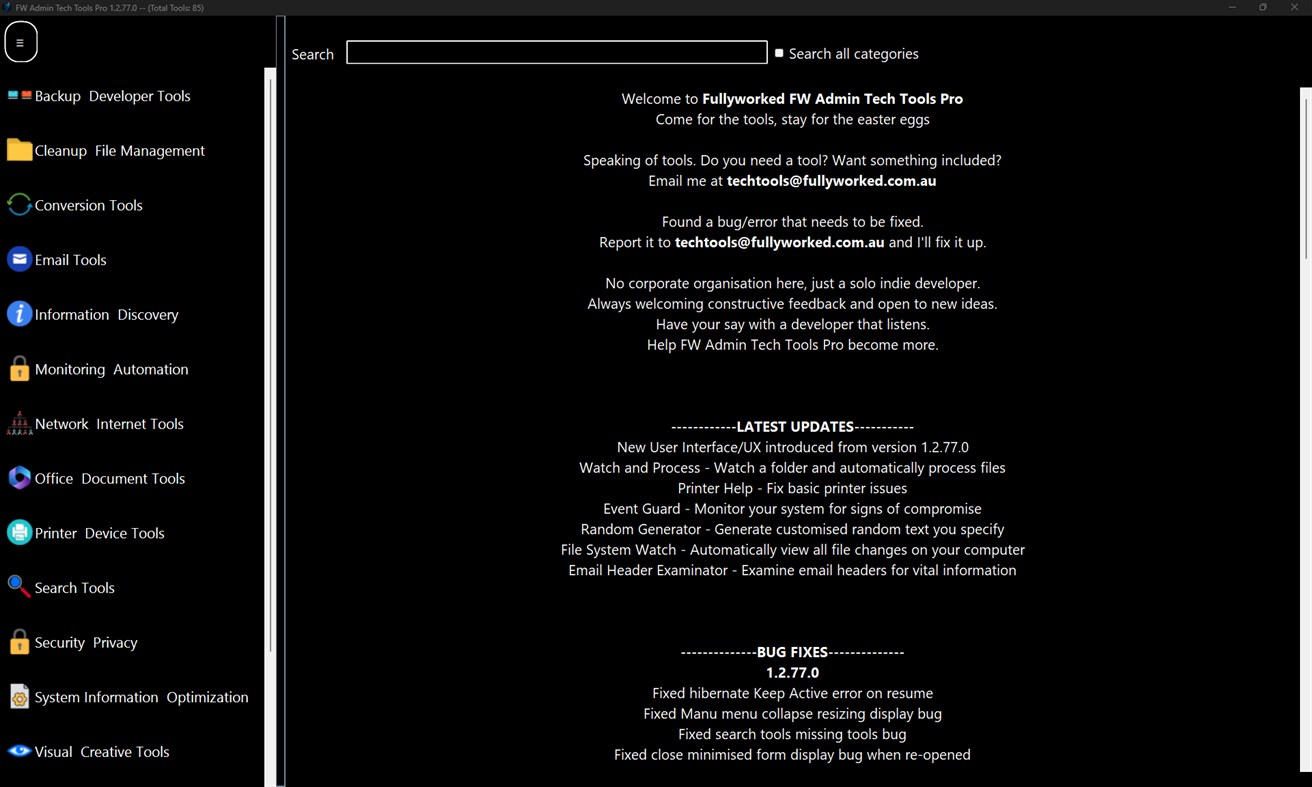Click 'Event Guard' update line

click(792, 509)
